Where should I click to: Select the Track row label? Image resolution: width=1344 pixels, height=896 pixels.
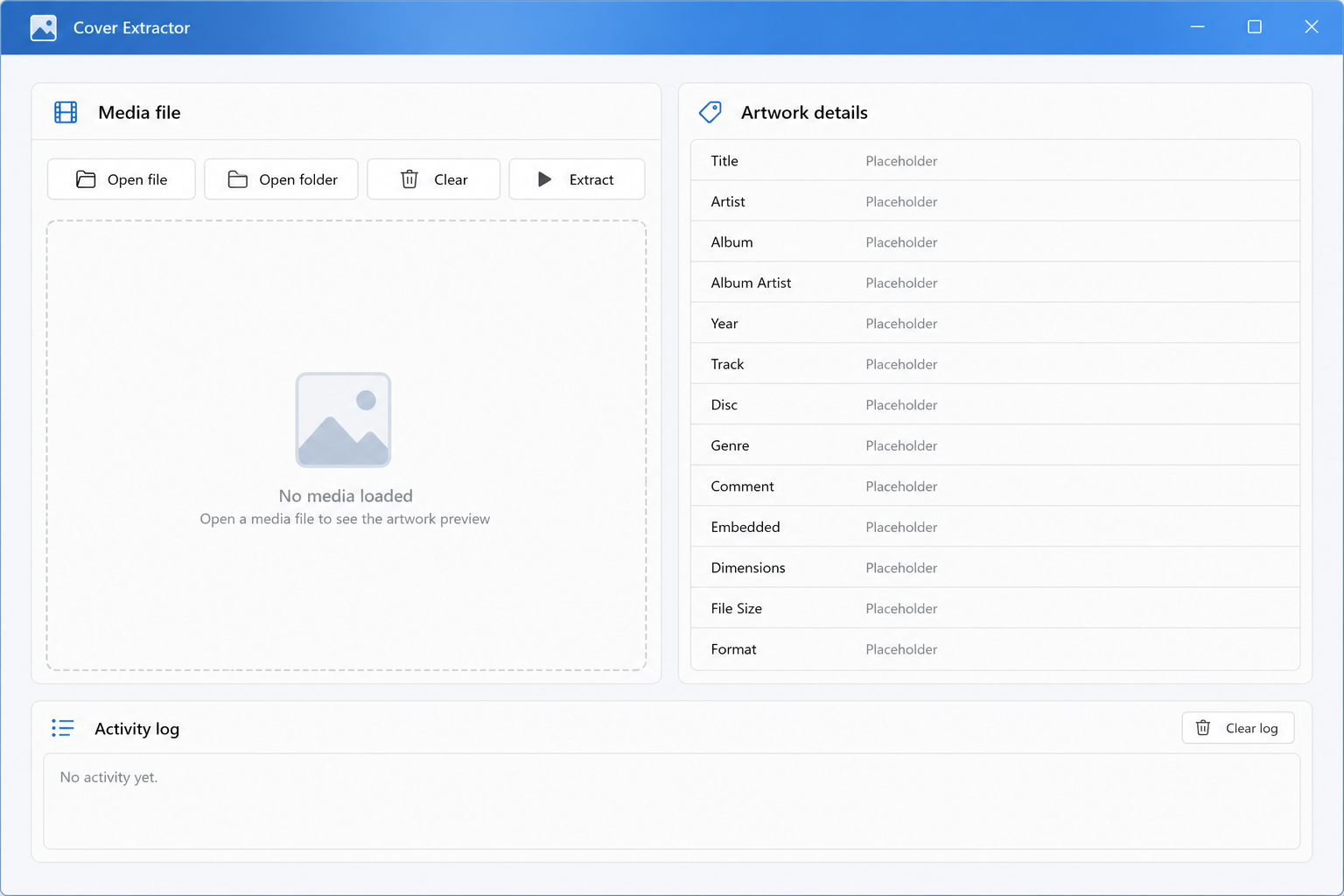[727, 364]
